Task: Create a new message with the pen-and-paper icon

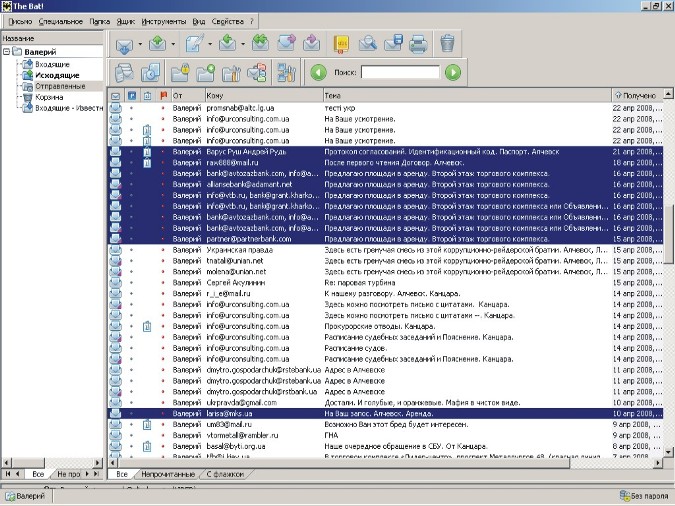Action: point(195,43)
